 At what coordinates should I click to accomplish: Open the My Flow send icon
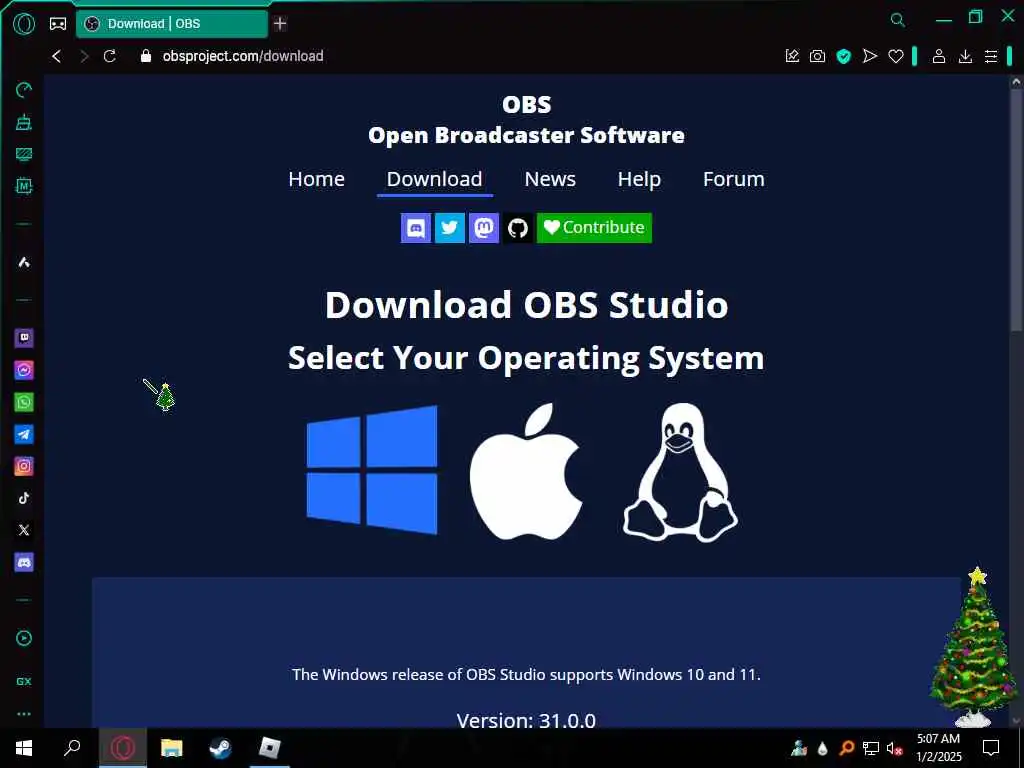[870, 56]
